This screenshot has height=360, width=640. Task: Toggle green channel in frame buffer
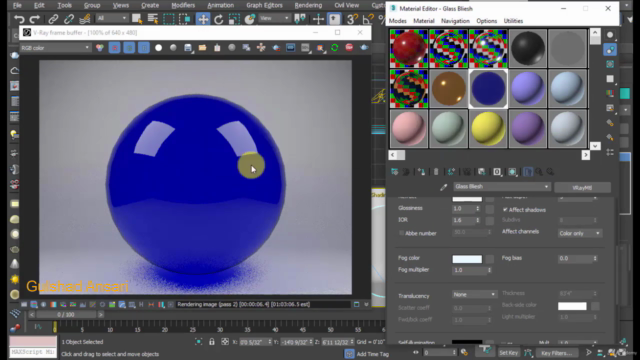pyautogui.click(x=129, y=48)
